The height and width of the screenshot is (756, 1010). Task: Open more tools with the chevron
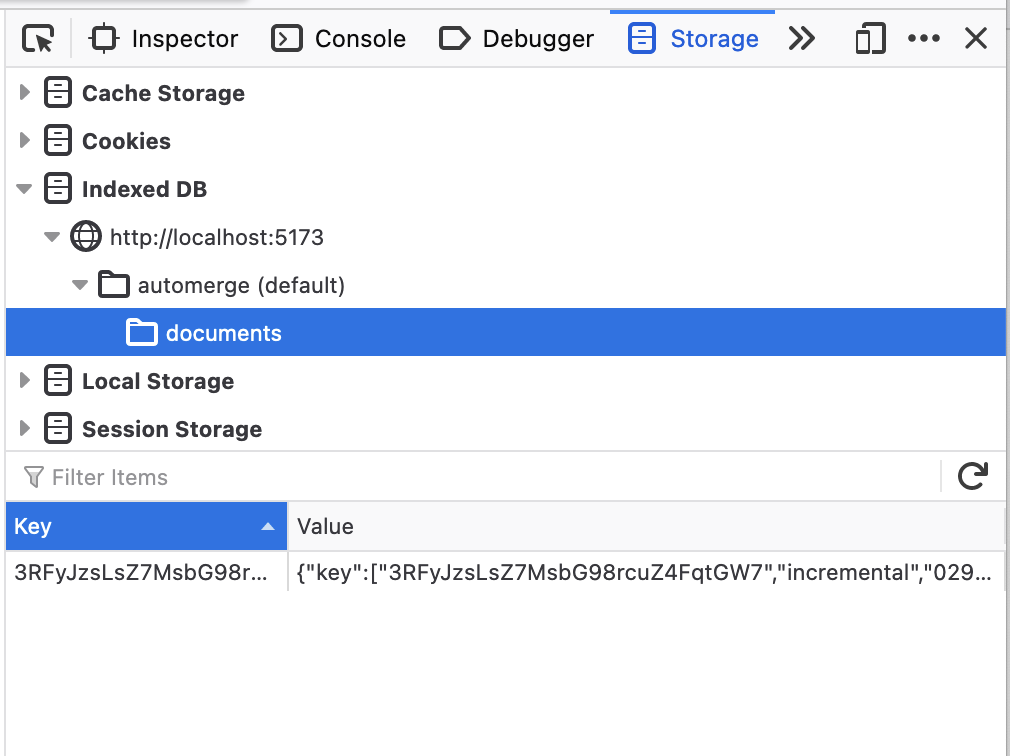tap(801, 37)
